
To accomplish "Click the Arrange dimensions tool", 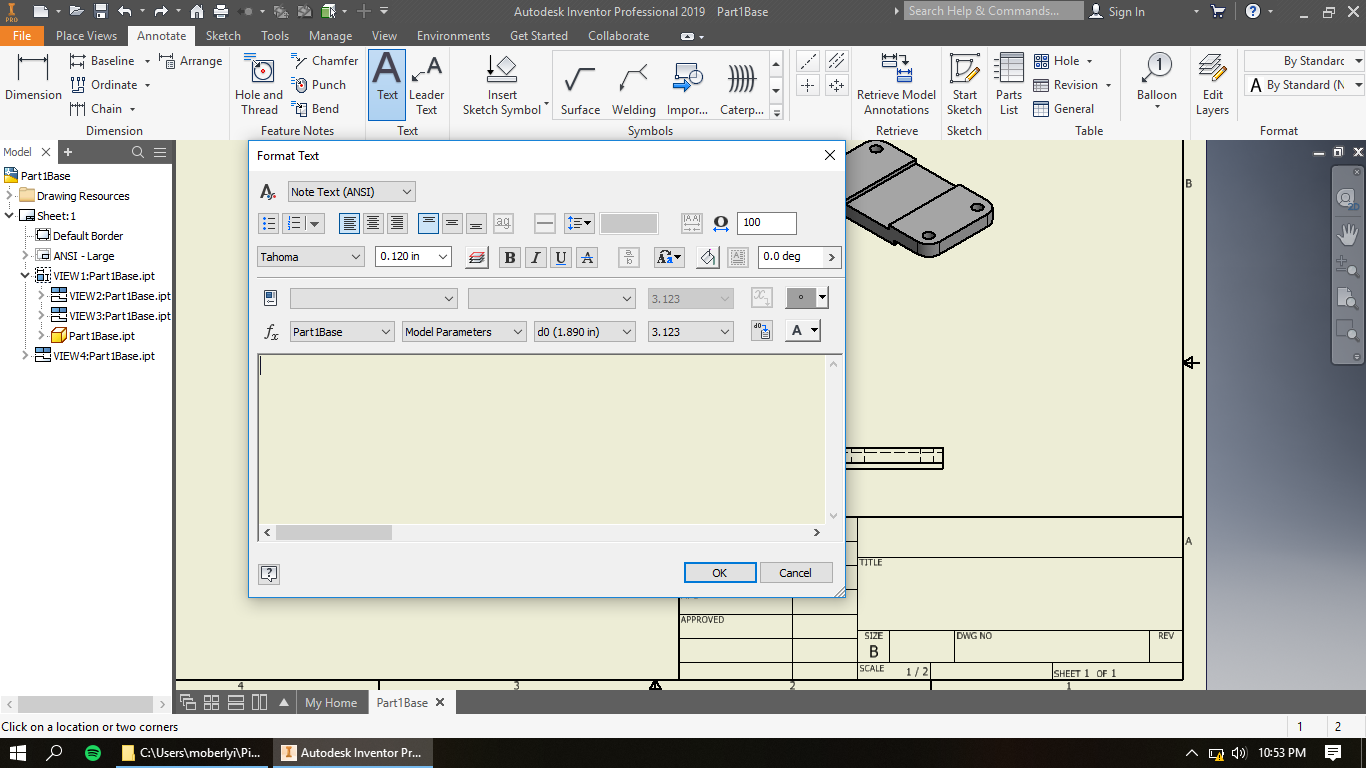I will click(x=191, y=61).
